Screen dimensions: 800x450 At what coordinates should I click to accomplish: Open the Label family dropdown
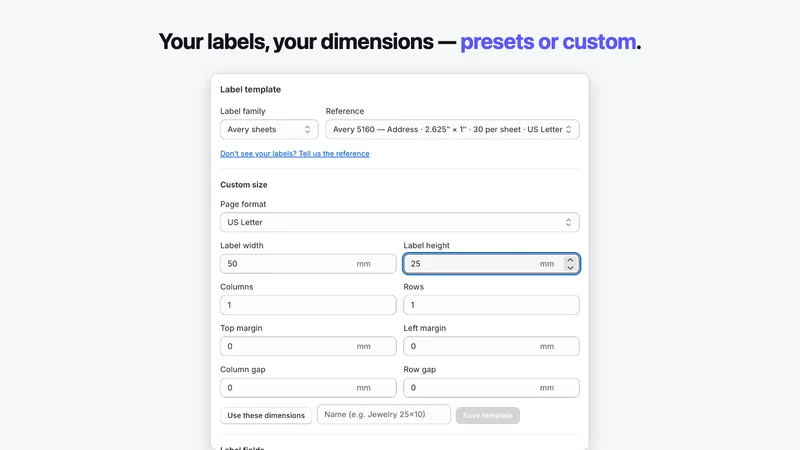click(269, 129)
